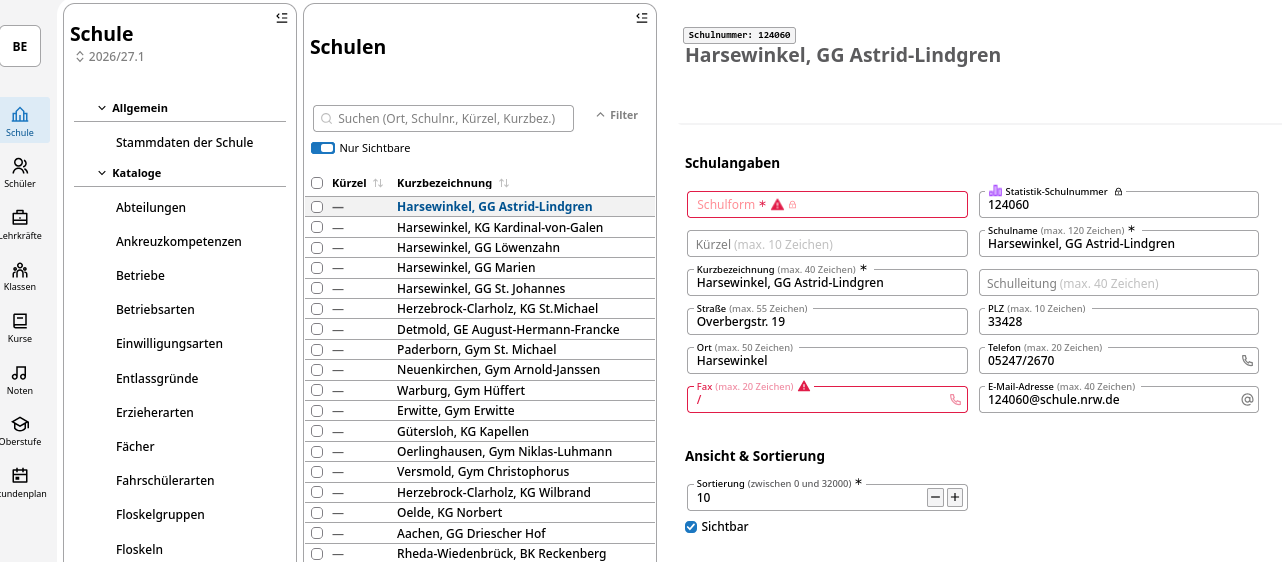The width and height of the screenshot is (1282, 562).
Task: Decrease Sortierung with the minus button
Action: pyautogui.click(x=936, y=497)
